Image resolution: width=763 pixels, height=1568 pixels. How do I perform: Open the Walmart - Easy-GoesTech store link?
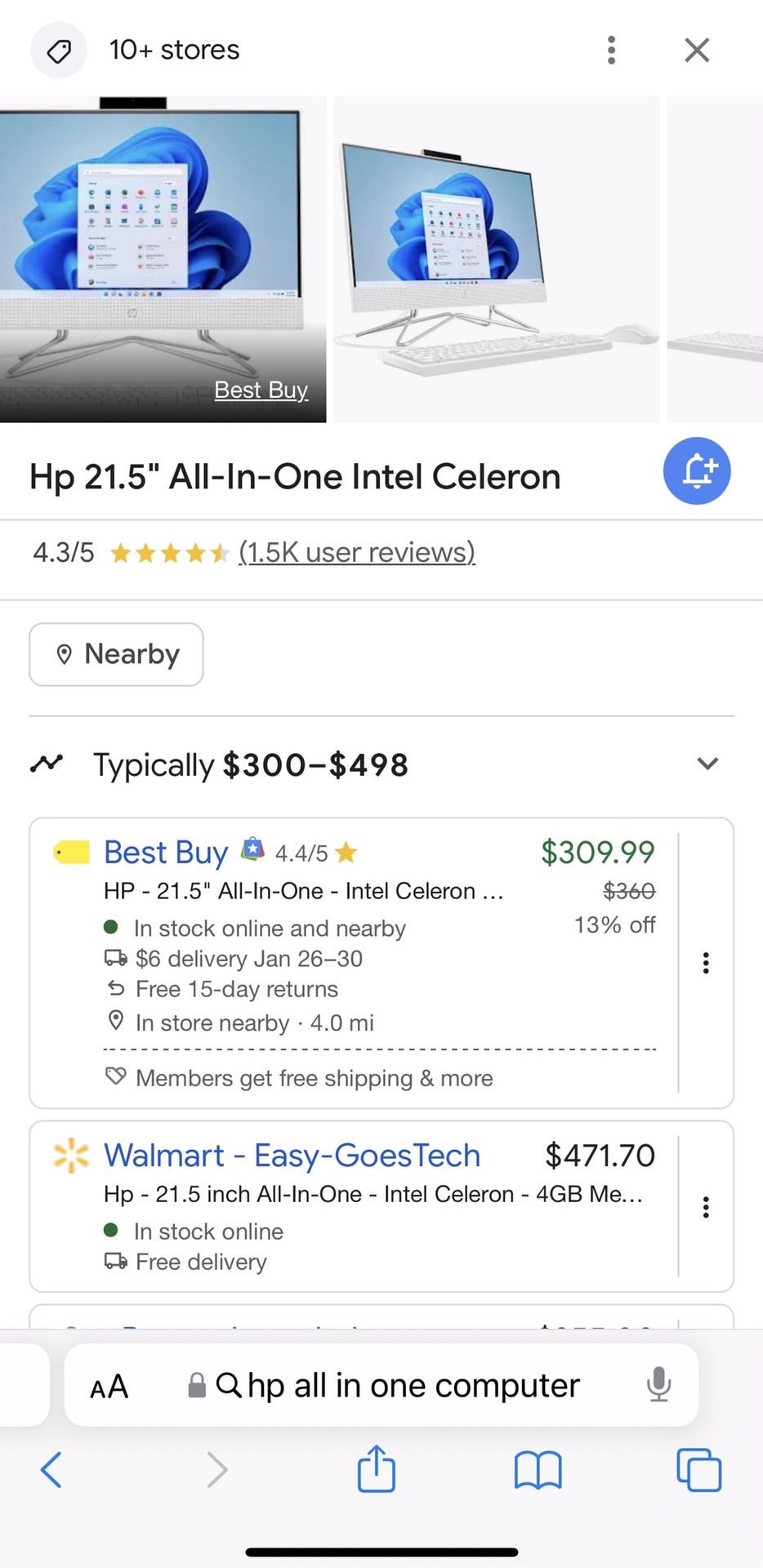point(291,1155)
